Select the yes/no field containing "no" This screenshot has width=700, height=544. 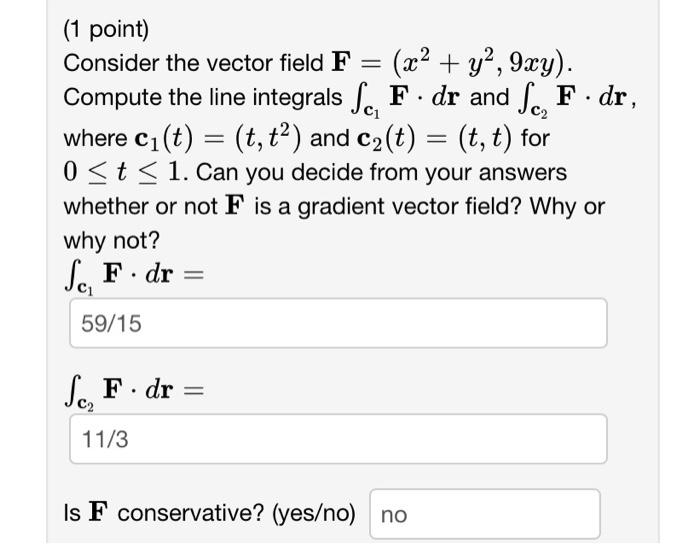point(485,514)
